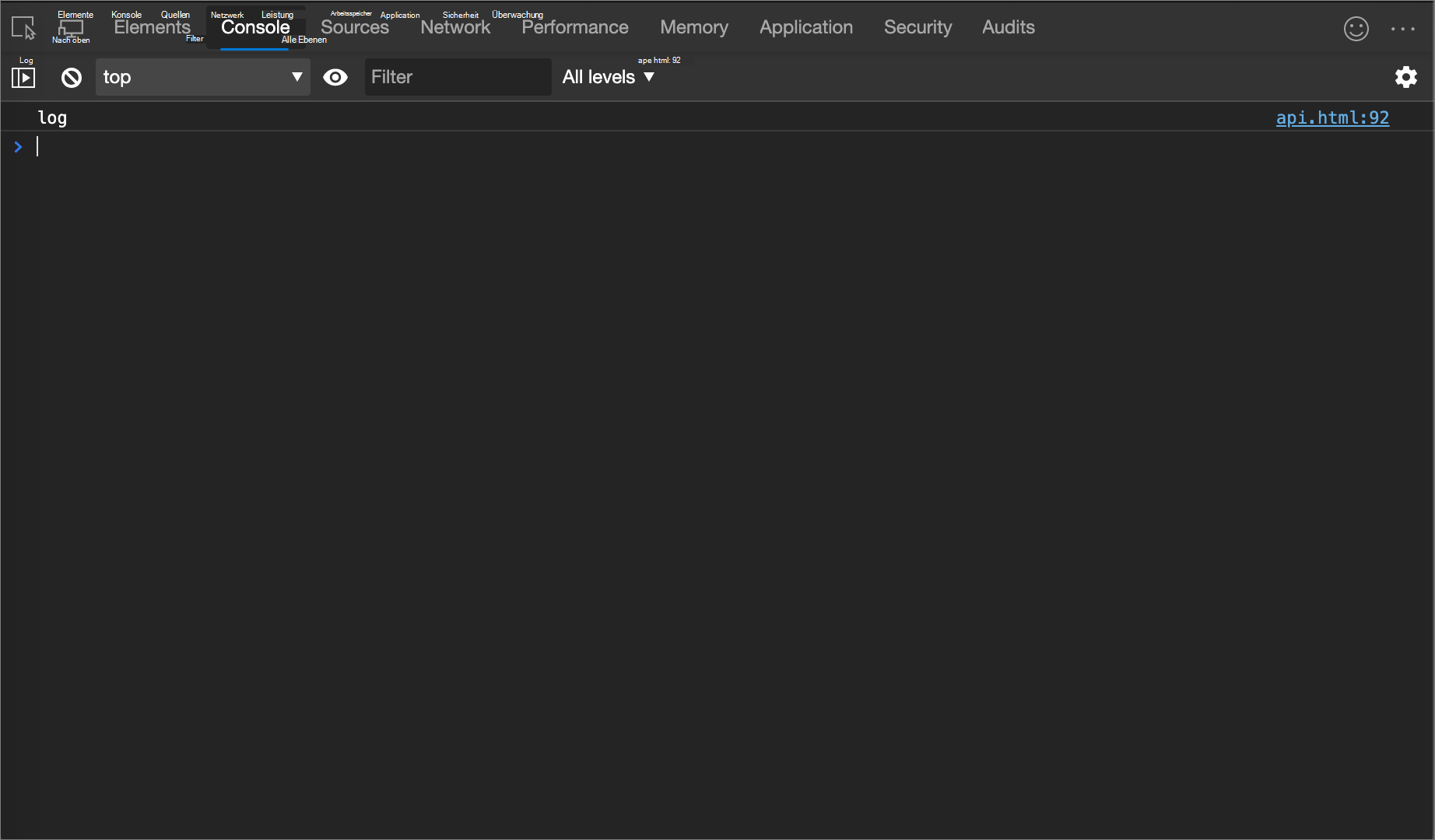This screenshot has width=1435, height=840.
Task: Open the Application panel
Action: pyautogui.click(x=805, y=27)
